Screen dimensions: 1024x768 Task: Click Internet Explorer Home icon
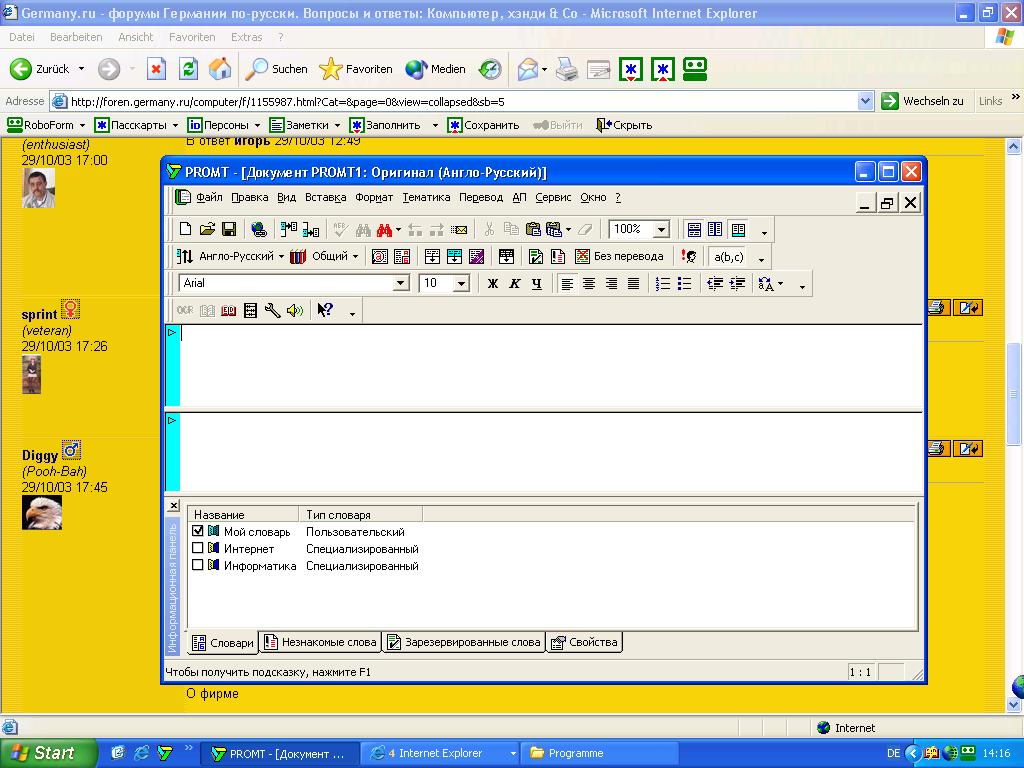tap(220, 69)
